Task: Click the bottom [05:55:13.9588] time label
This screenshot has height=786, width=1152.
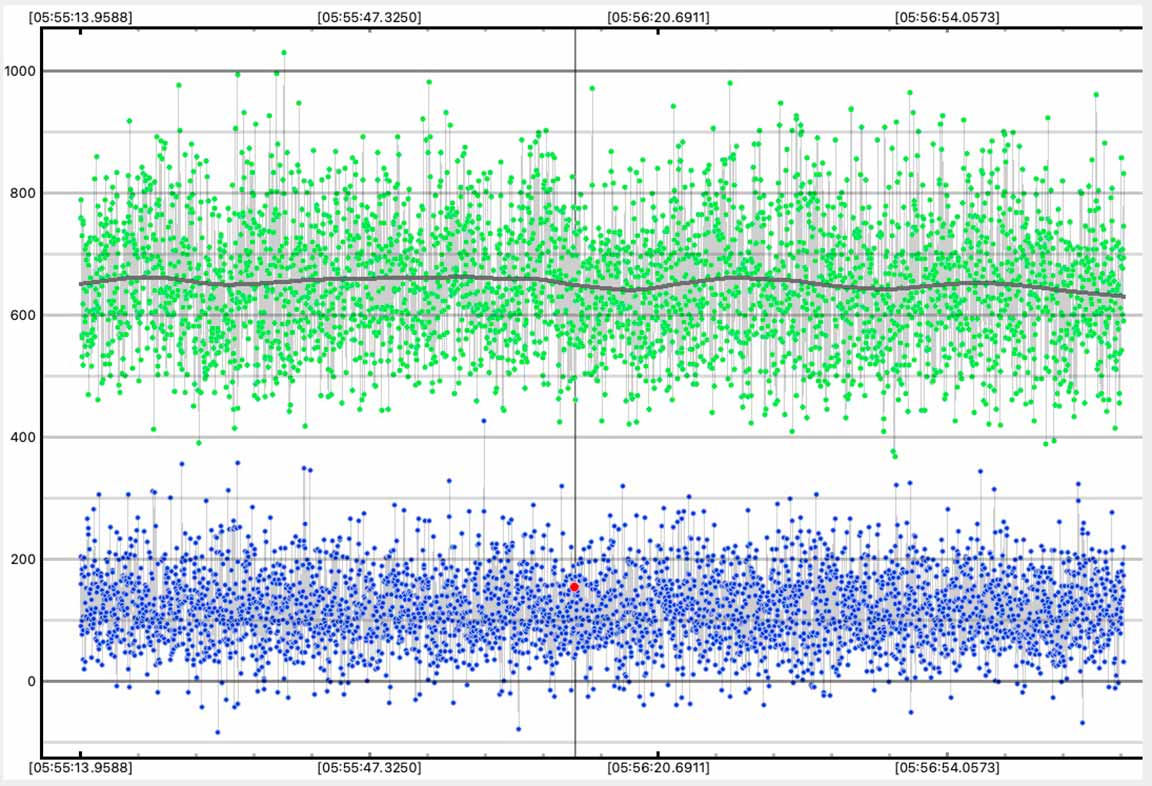Action: coord(81,768)
